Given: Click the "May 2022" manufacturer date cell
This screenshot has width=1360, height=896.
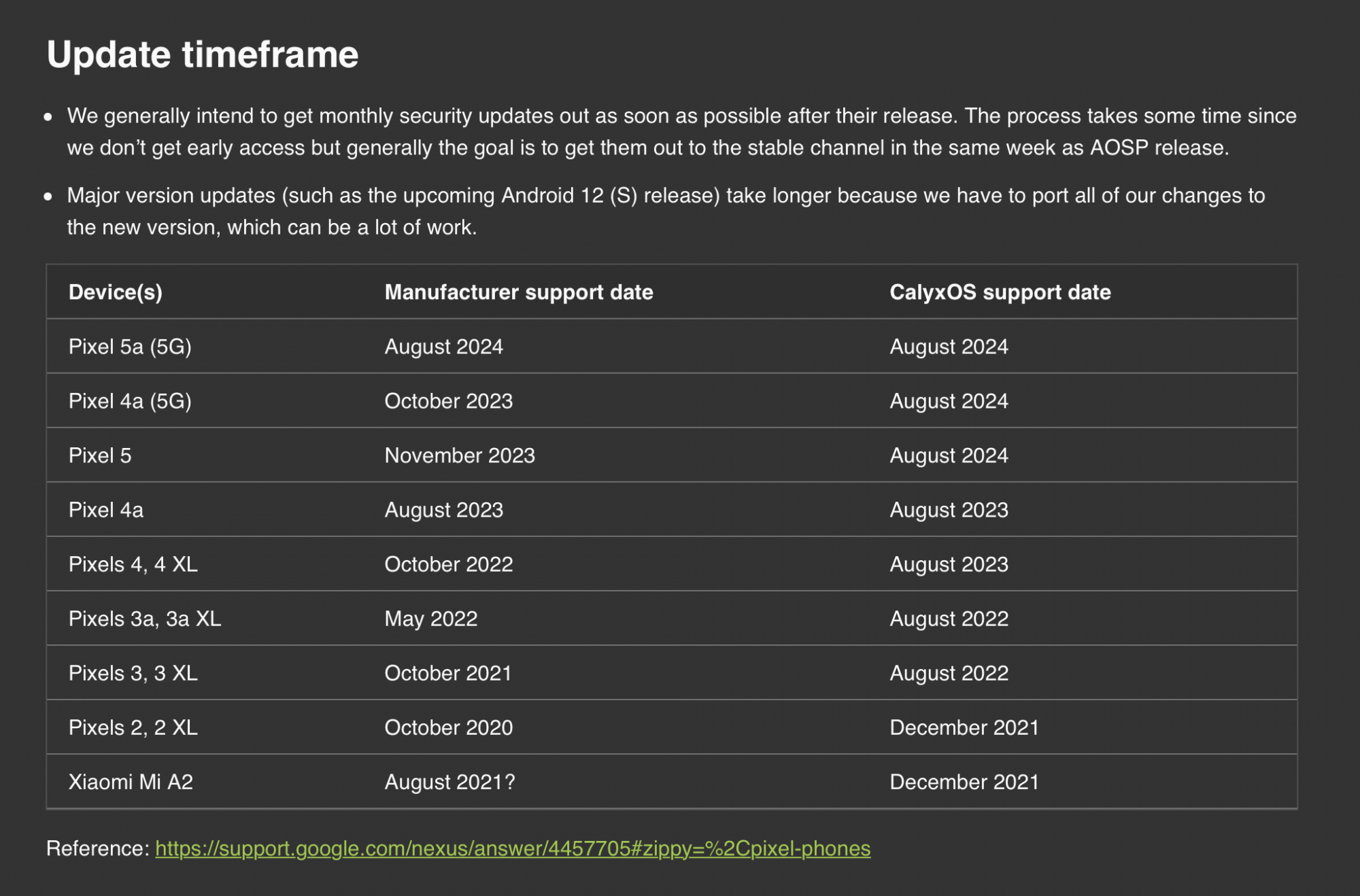Looking at the screenshot, I should pos(430,619).
